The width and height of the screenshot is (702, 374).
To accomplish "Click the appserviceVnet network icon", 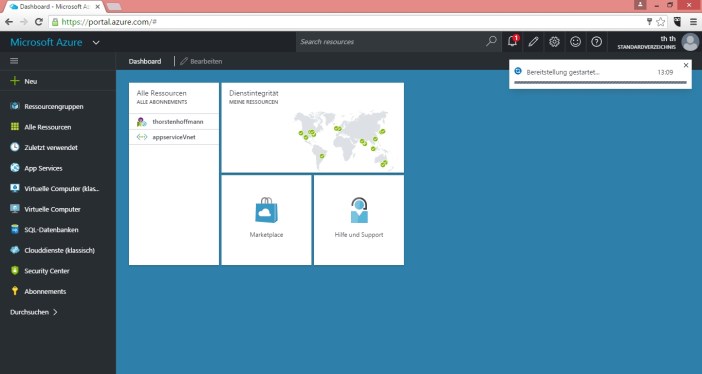I will (141, 137).
